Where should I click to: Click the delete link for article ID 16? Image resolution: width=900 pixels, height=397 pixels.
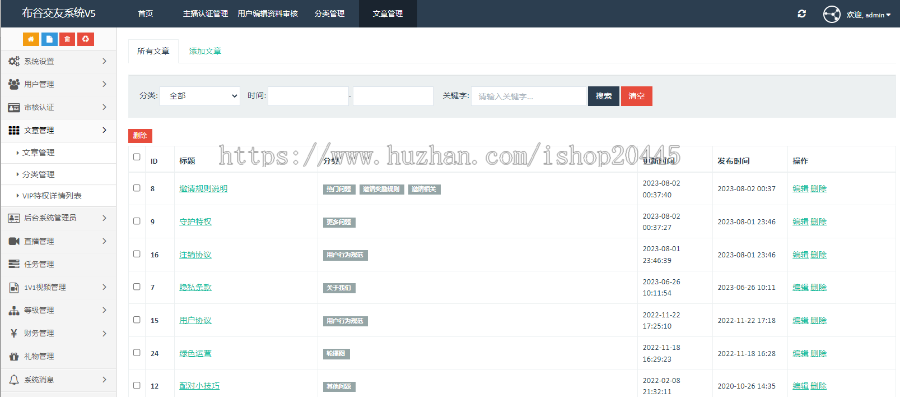818,254
